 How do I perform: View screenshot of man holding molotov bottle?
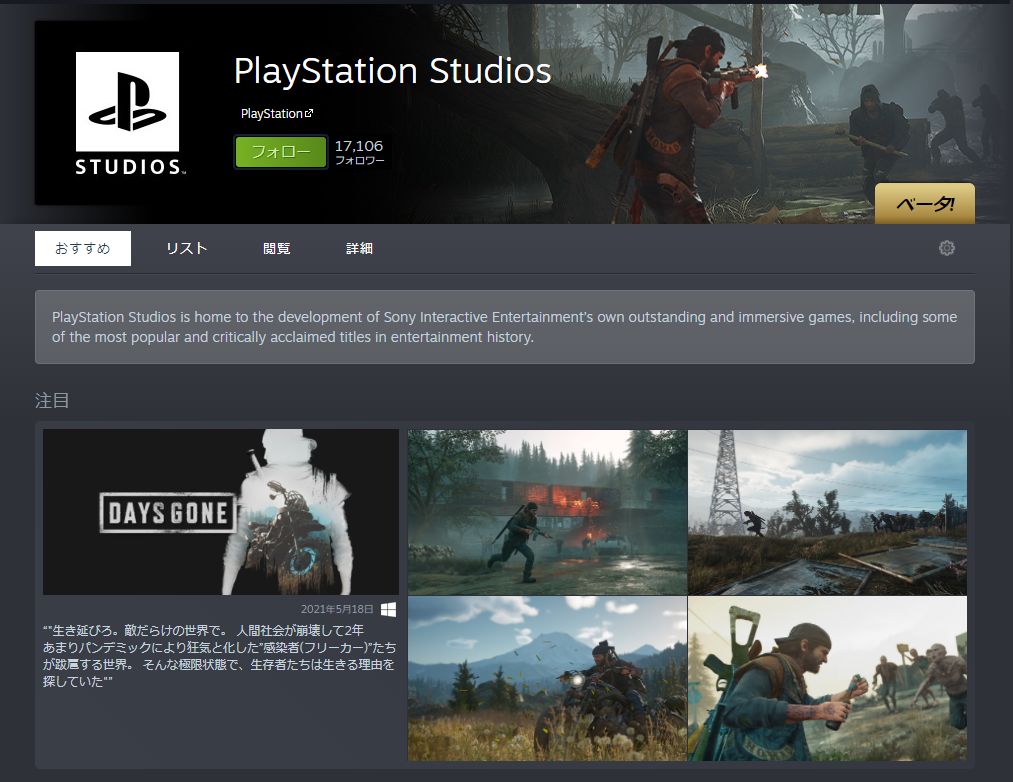(828, 679)
